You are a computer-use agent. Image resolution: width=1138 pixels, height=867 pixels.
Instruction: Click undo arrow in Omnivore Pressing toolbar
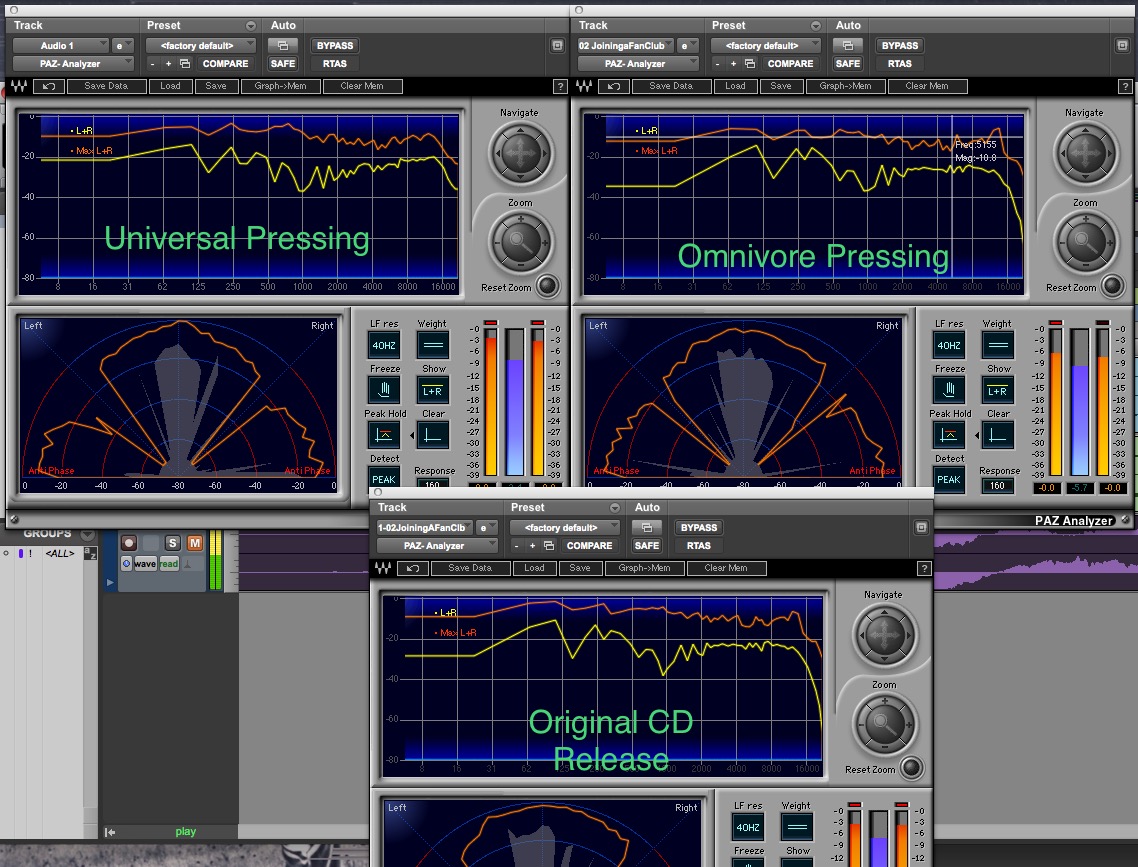613,86
